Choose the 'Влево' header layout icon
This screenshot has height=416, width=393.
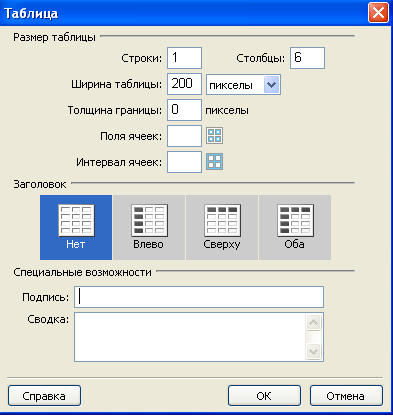(149, 227)
